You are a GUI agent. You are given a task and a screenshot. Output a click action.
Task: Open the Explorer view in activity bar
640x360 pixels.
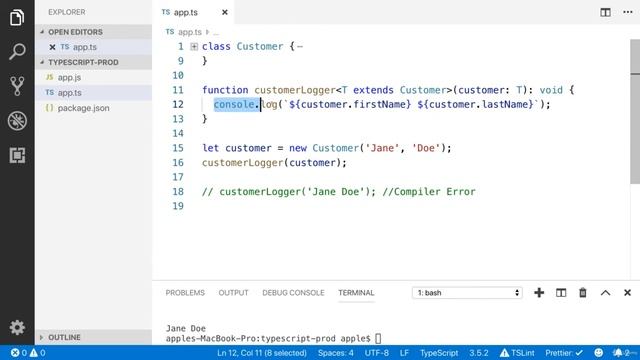17,18
